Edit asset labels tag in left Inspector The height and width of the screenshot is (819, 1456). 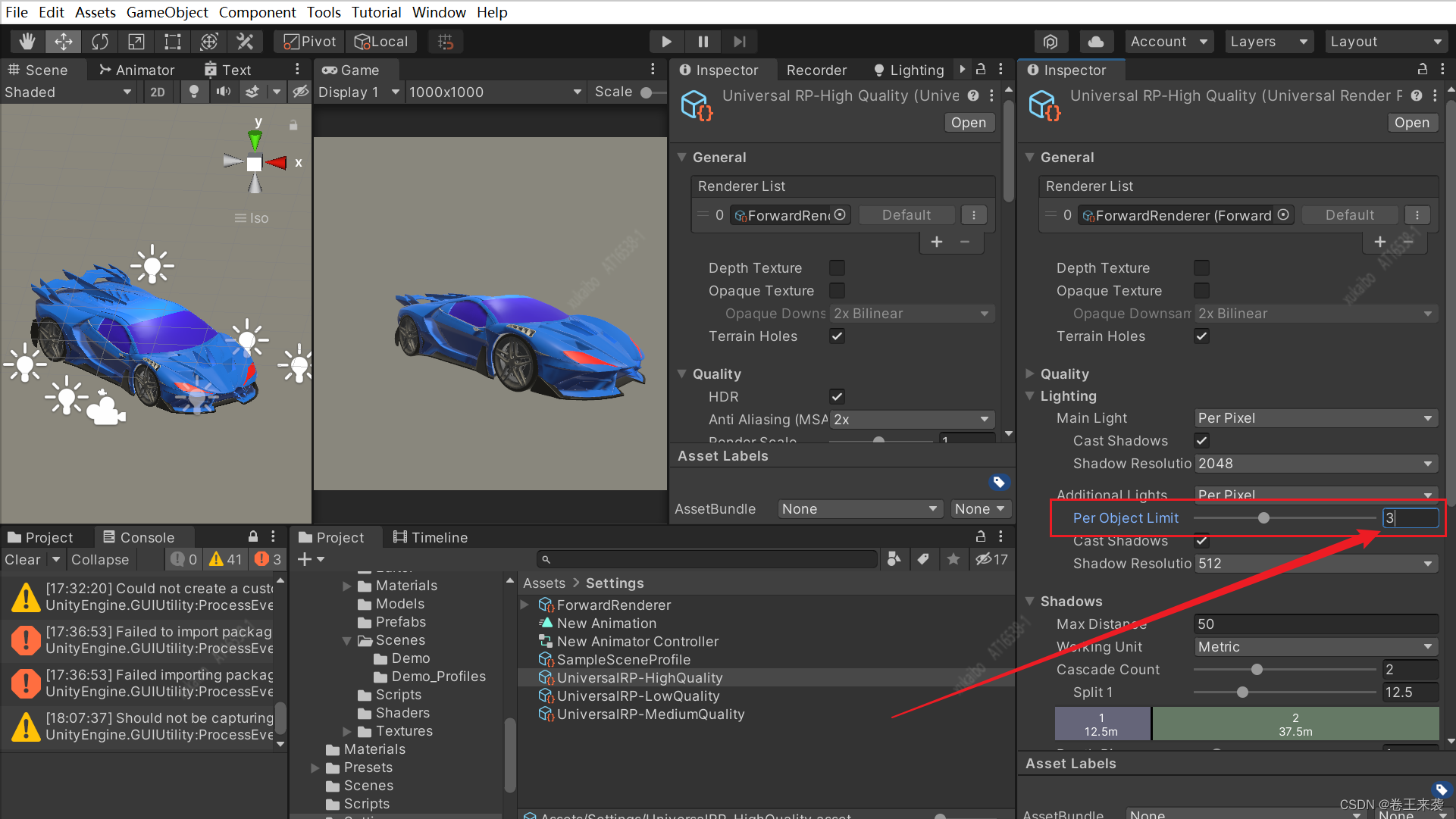[x=998, y=482]
